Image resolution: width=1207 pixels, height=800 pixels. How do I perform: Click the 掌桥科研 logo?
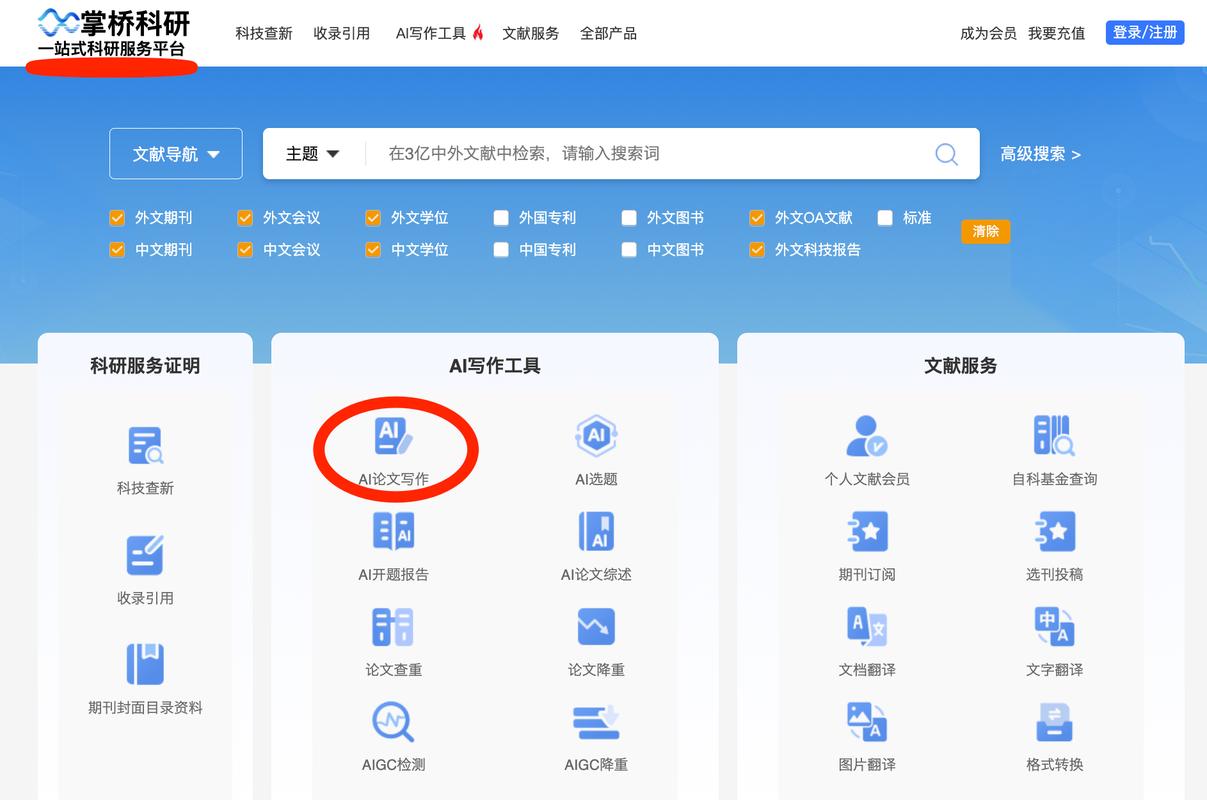113,34
